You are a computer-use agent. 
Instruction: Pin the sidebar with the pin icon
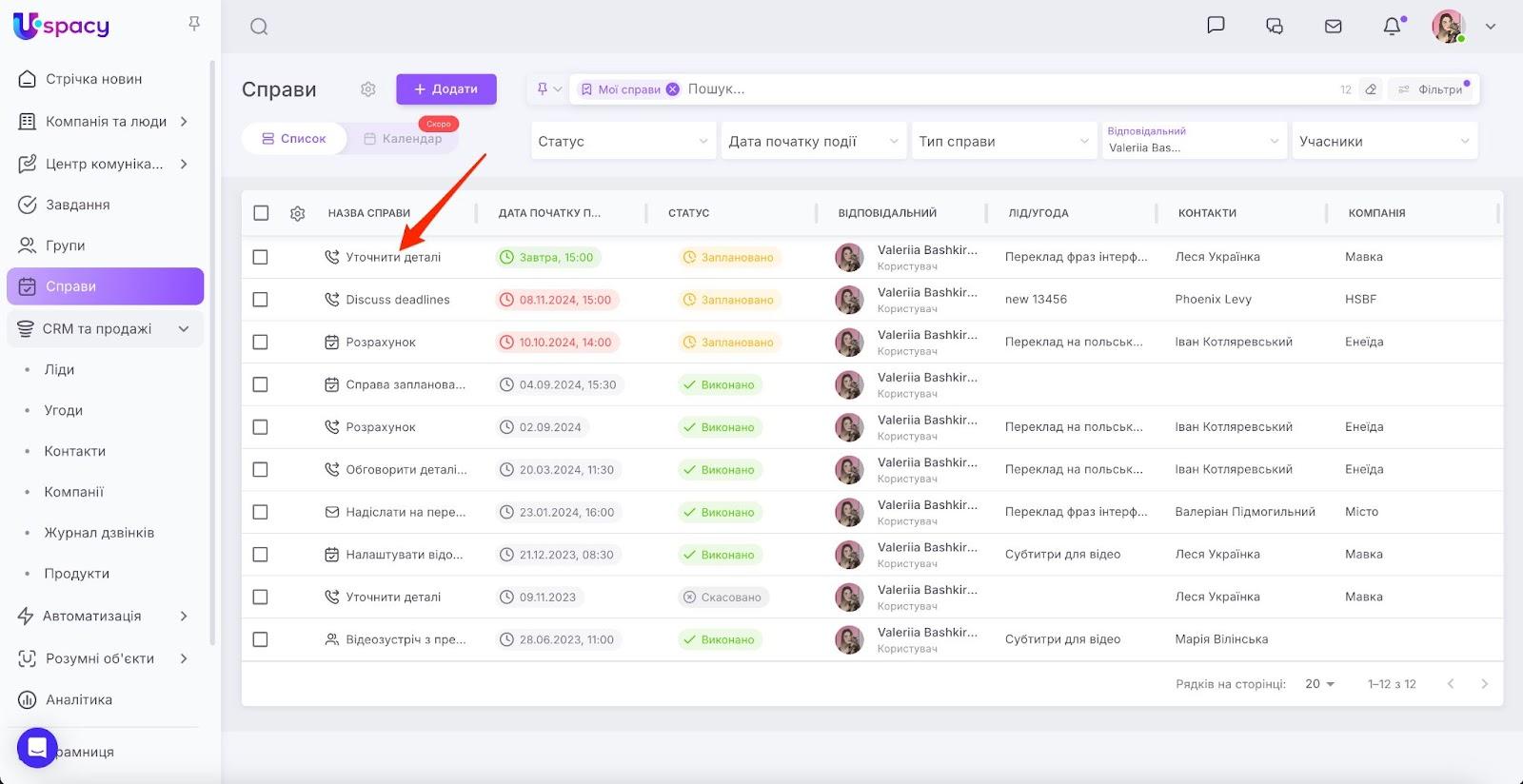point(194,24)
